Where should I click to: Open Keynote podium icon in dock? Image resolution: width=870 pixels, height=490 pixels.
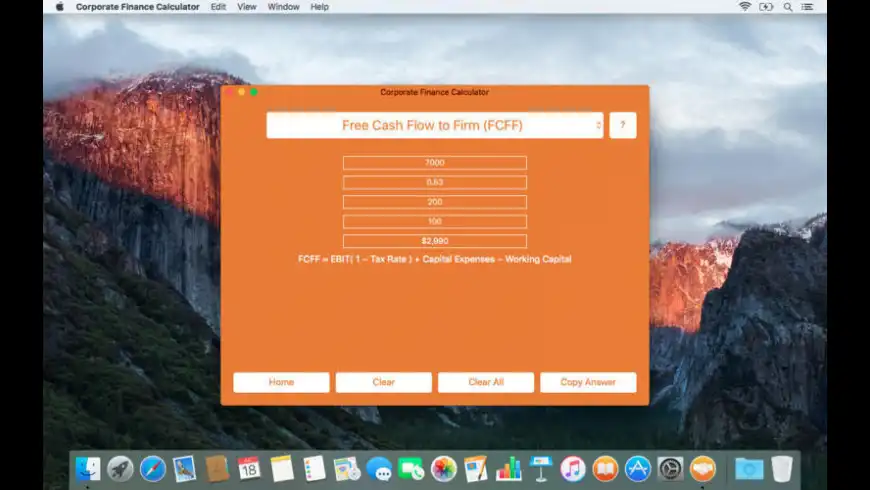click(x=541, y=469)
